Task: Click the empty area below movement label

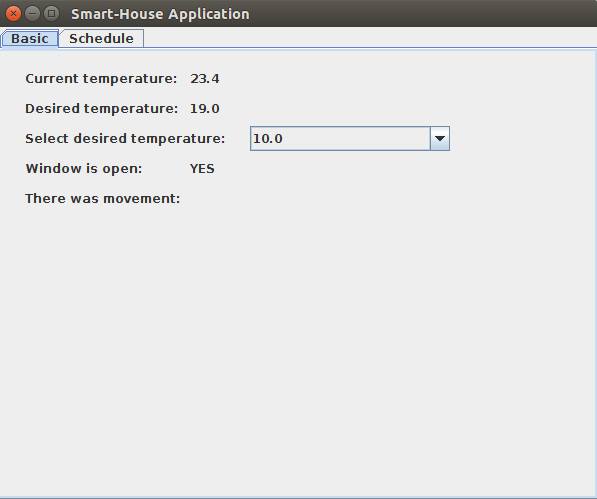Action: click(298, 350)
